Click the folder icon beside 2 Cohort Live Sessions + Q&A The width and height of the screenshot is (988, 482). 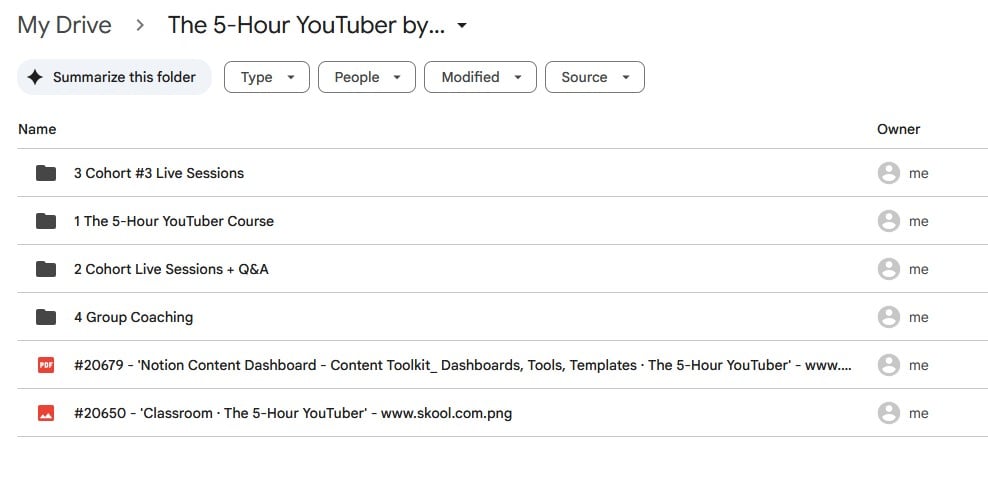point(46,269)
